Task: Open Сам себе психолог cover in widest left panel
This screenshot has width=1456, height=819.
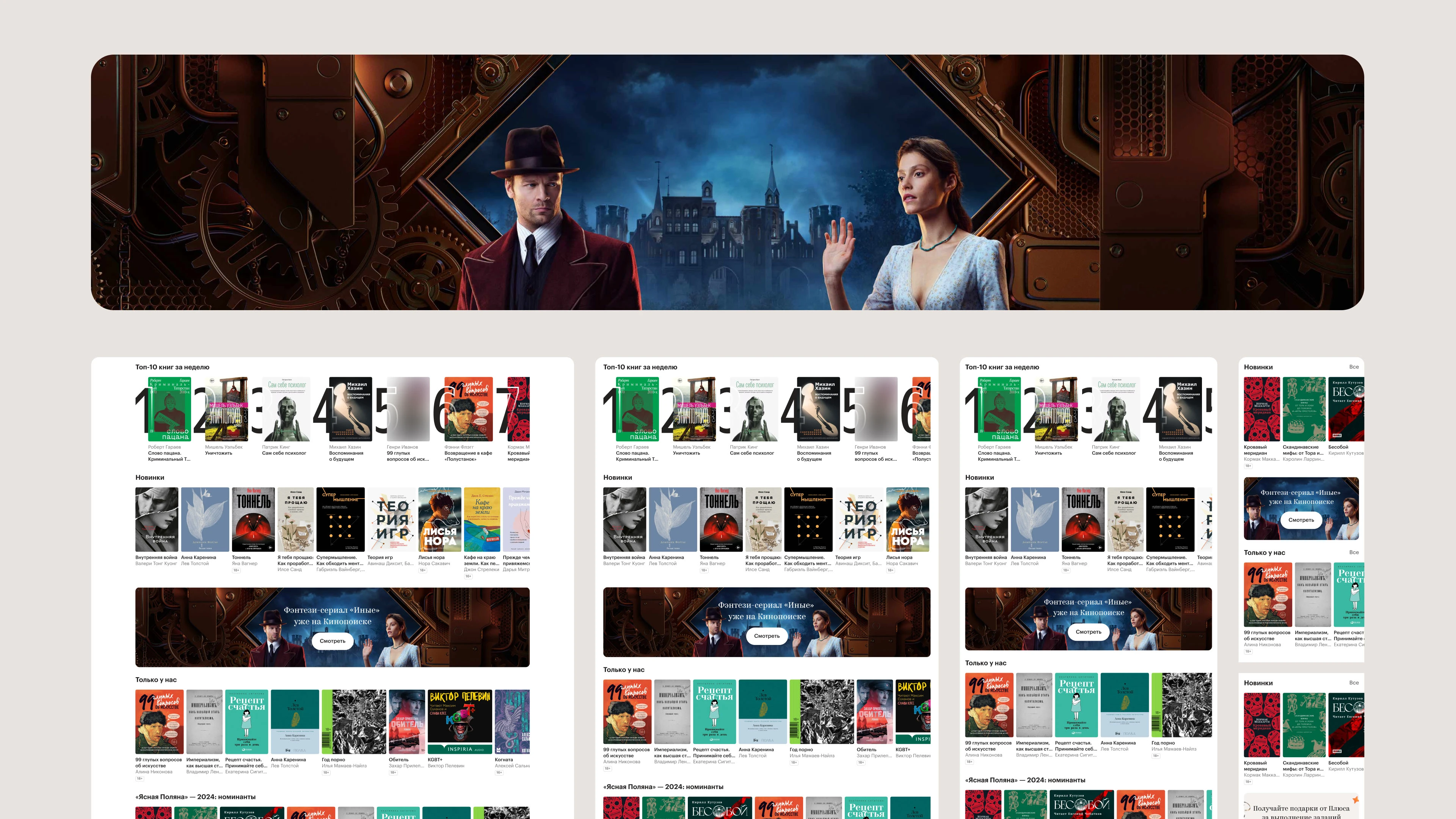Action: pos(286,409)
